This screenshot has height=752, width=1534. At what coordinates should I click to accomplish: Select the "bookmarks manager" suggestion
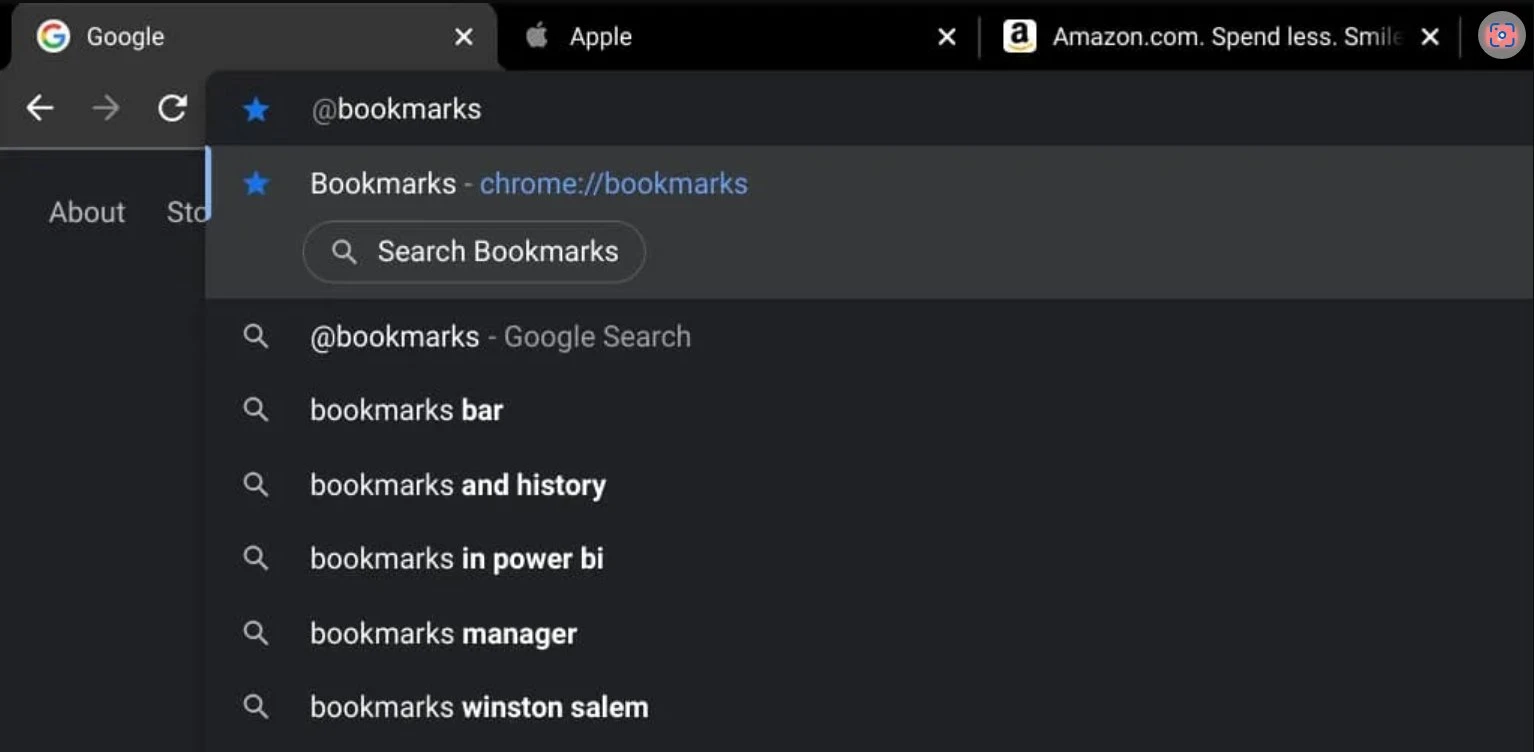[x=869, y=633]
